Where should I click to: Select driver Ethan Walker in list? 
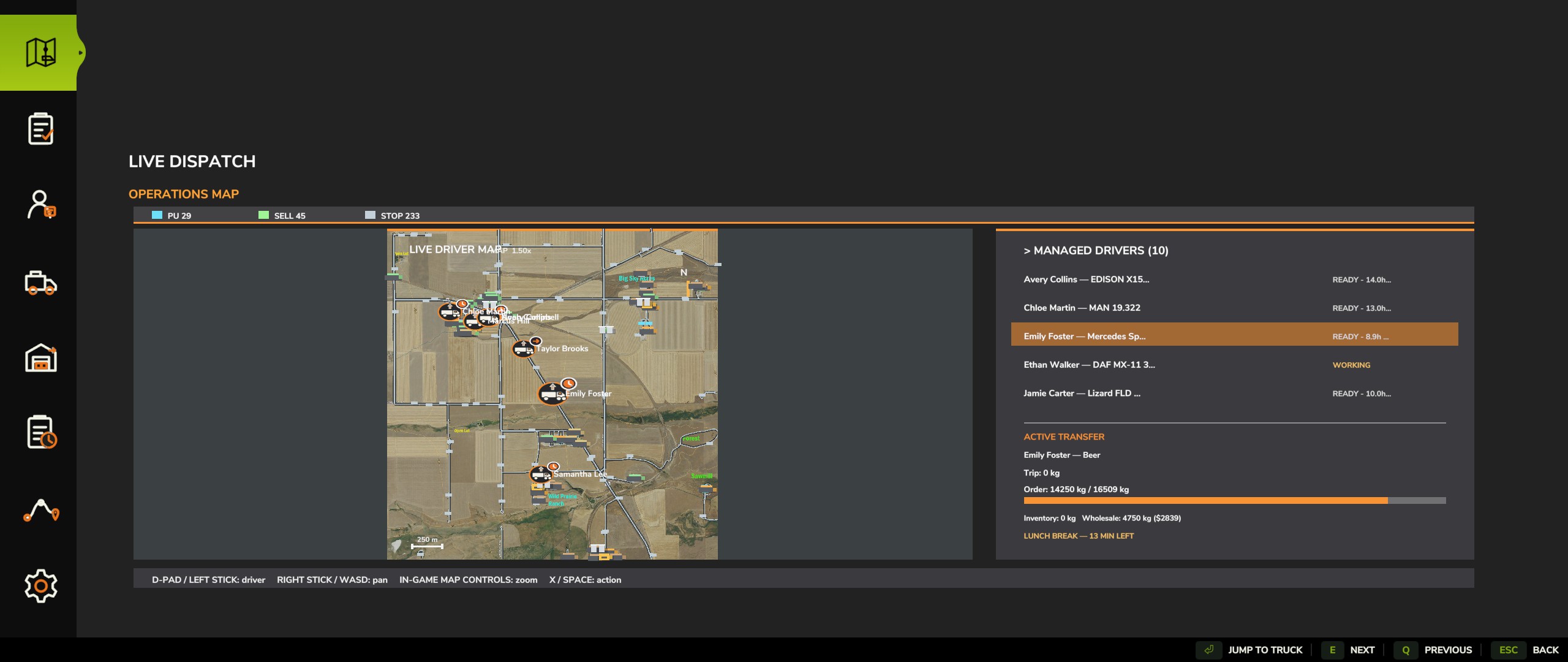coord(1234,365)
